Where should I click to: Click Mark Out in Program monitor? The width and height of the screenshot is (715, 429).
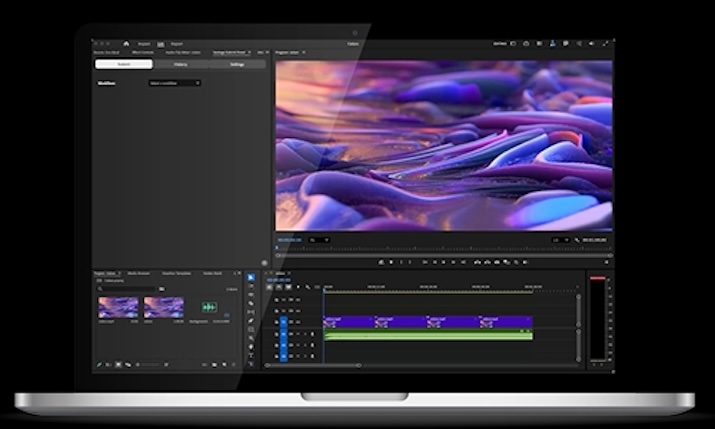coord(410,262)
